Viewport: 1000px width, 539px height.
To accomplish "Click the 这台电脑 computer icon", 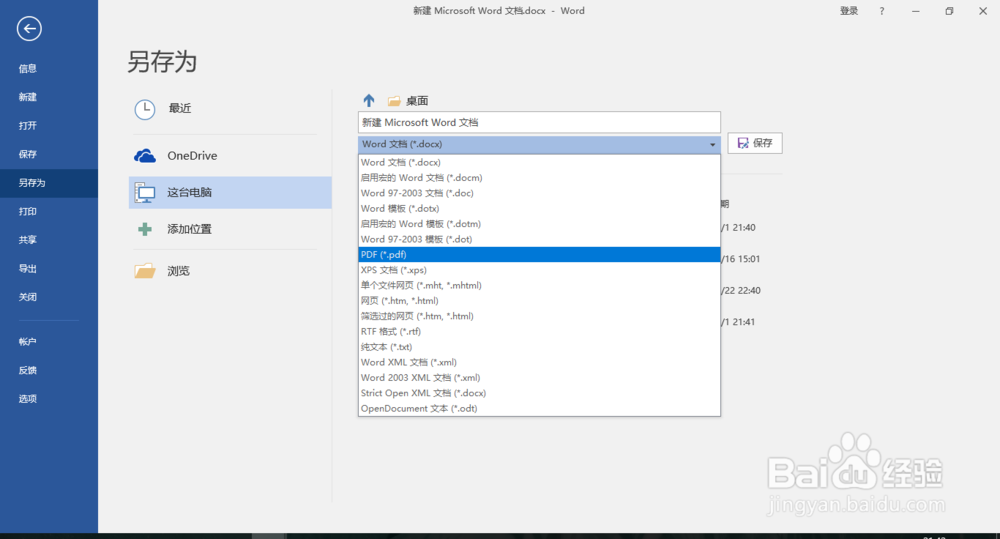I will point(145,193).
